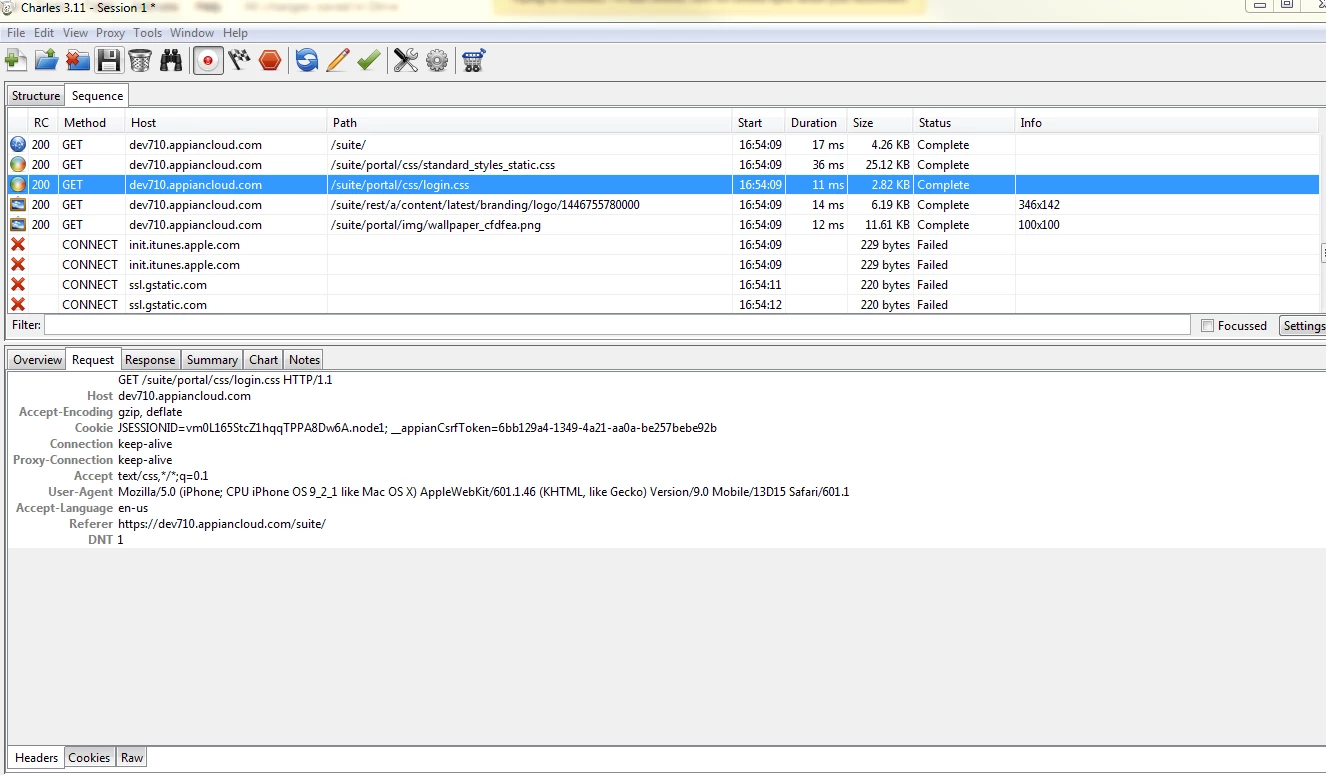Image resolution: width=1326 pixels, height=775 pixels.
Task: Click the New Session toolbar icon
Action: [16, 60]
